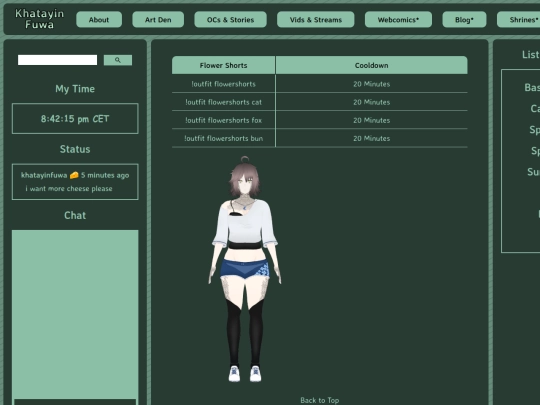The width and height of the screenshot is (540, 405).
Task: Select the '!outfit flowershorts' command text
Action: [x=224, y=84]
